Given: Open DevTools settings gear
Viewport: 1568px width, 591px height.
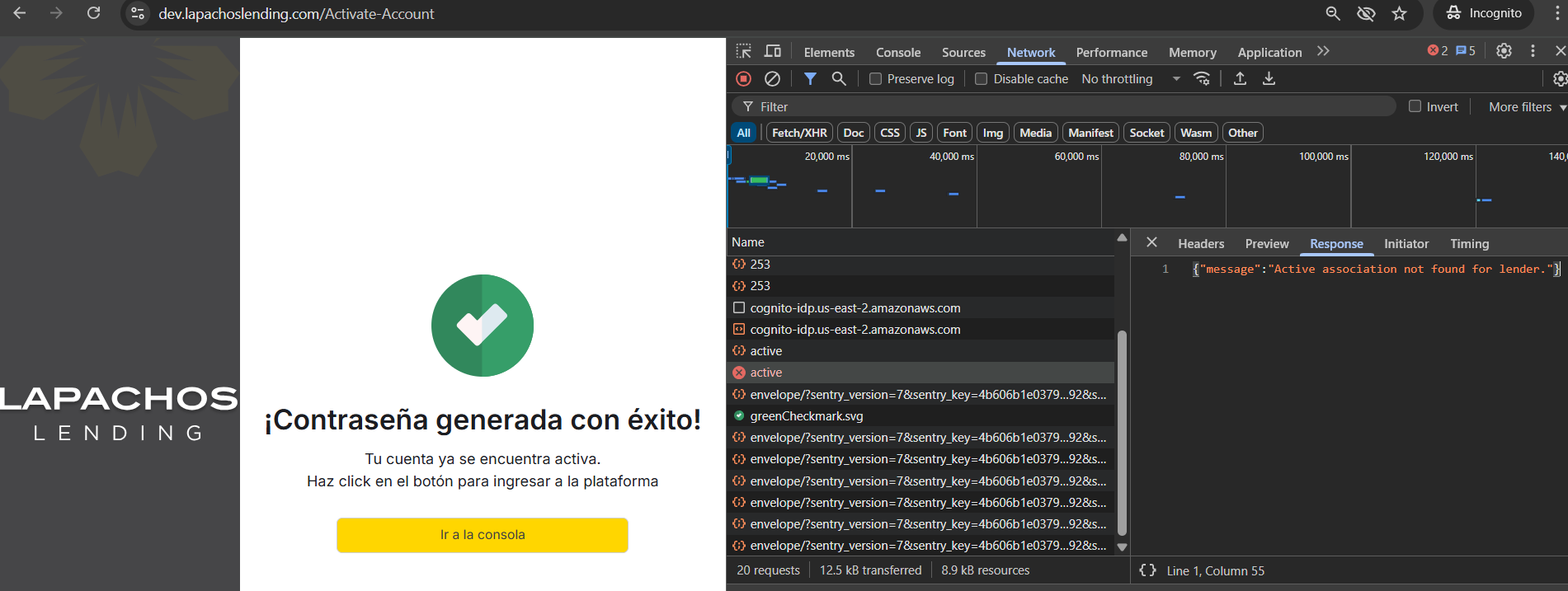Looking at the screenshot, I should point(1504,51).
